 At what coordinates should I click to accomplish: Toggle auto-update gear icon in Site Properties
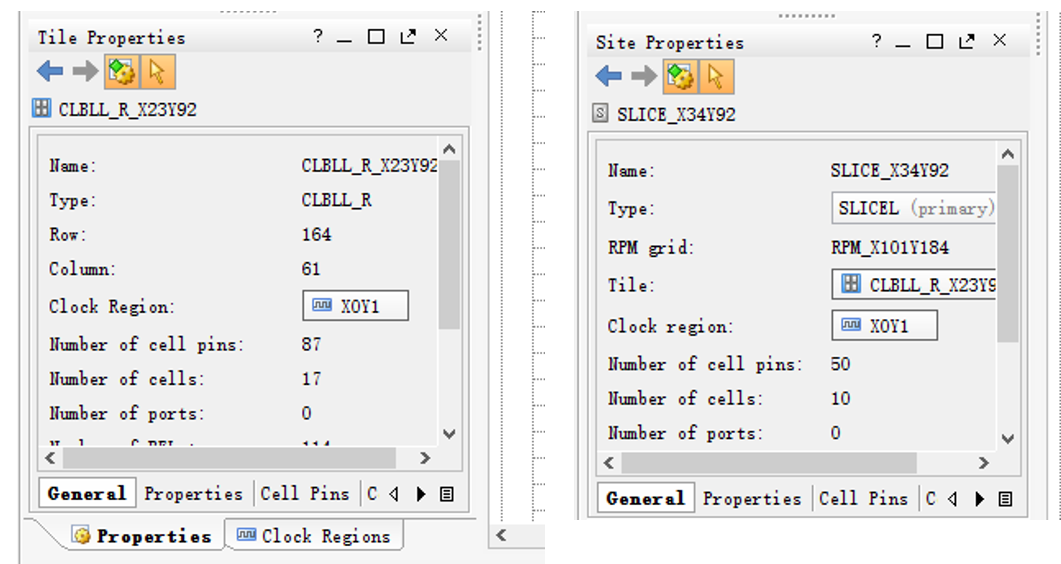[680, 76]
